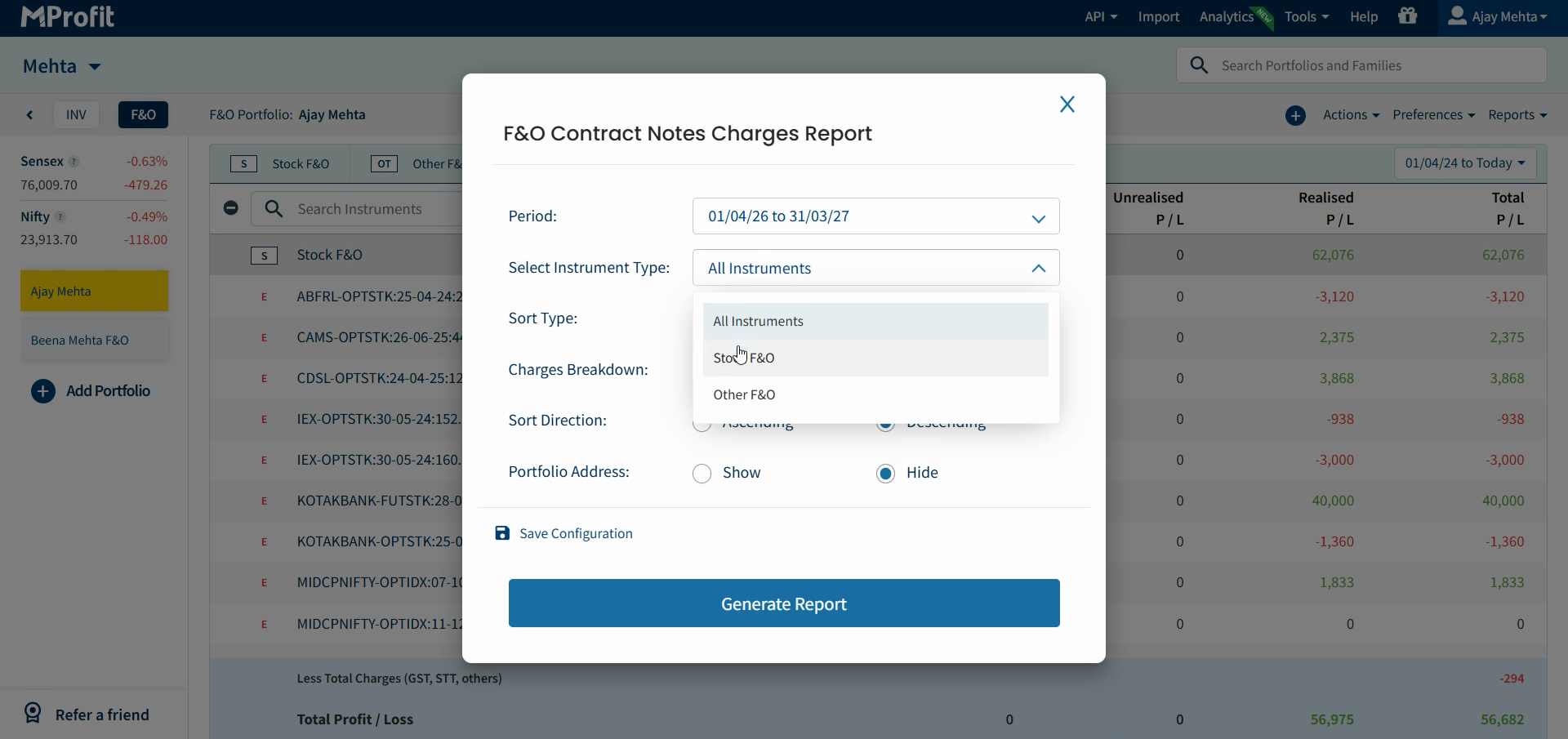Image resolution: width=1568 pixels, height=739 pixels.
Task: Collapse the Select Instrument Type dropdown
Action: [x=875, y=268]
